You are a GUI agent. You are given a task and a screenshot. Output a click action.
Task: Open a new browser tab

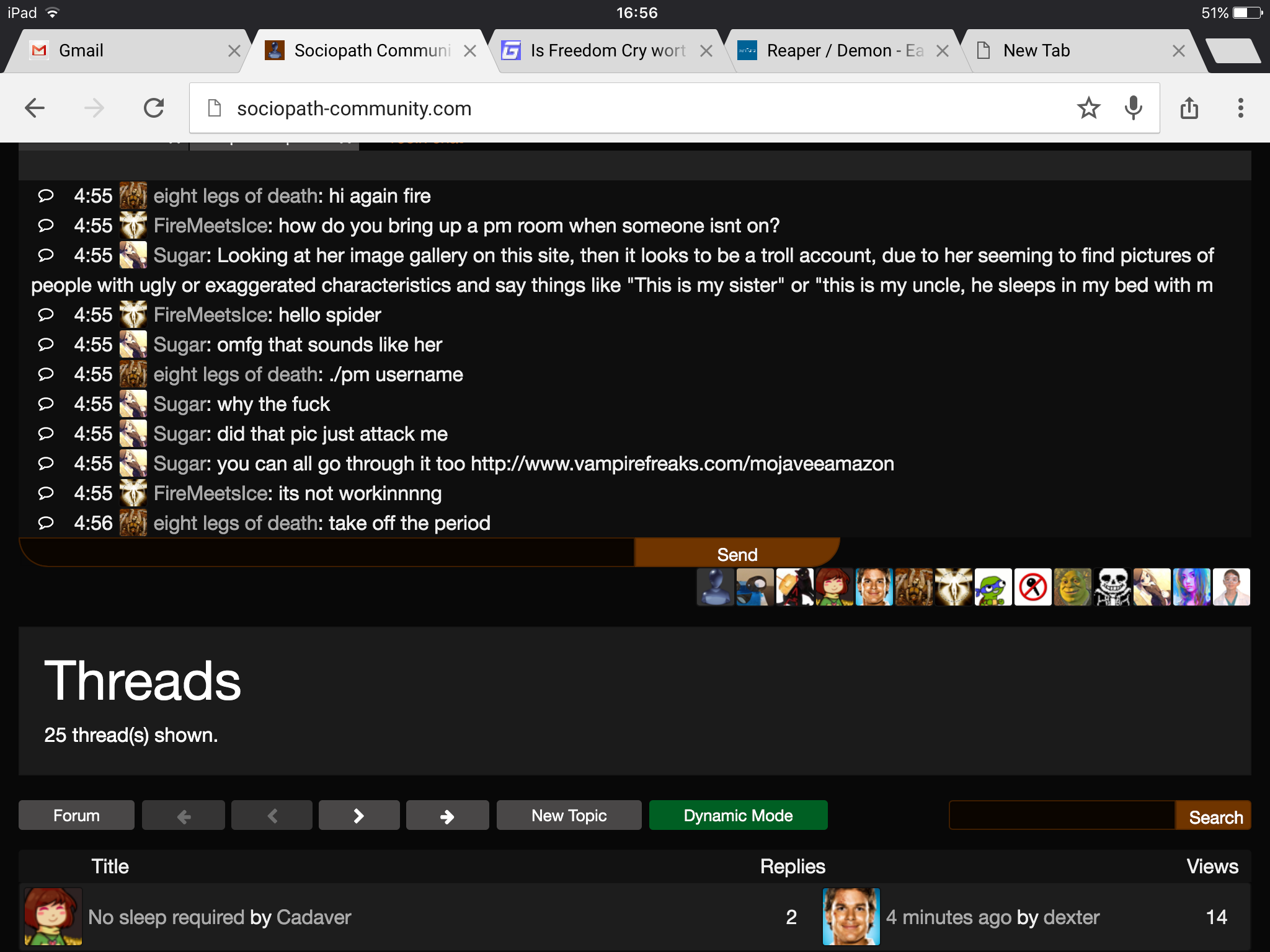[x=1233, y=51]
